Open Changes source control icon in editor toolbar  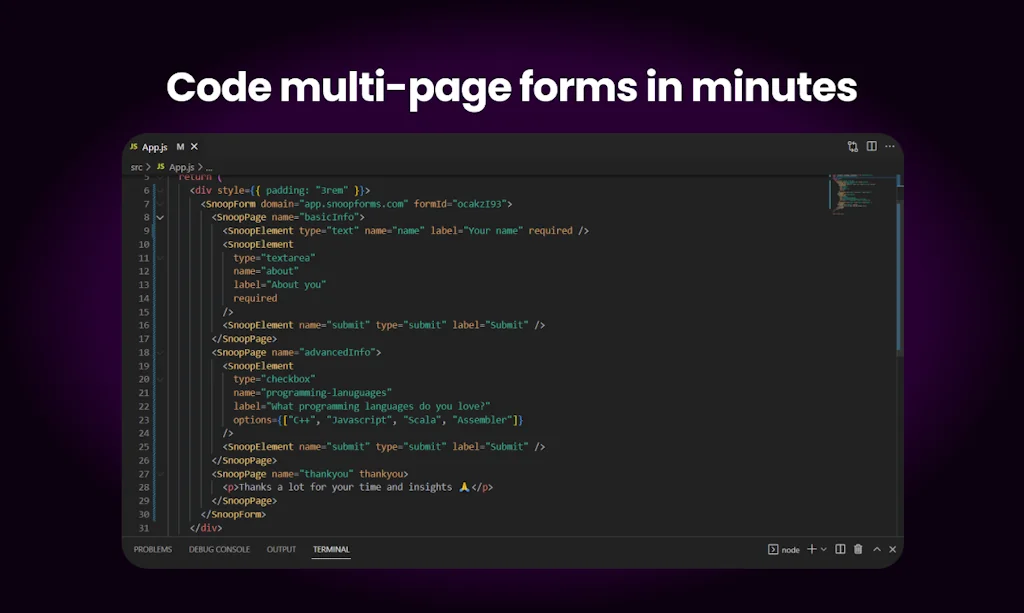[x=852, y=147]
